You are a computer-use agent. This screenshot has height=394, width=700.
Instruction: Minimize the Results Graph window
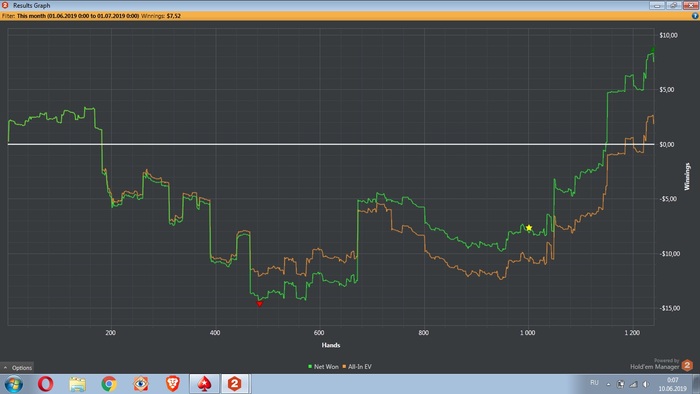tap(657, 5)
